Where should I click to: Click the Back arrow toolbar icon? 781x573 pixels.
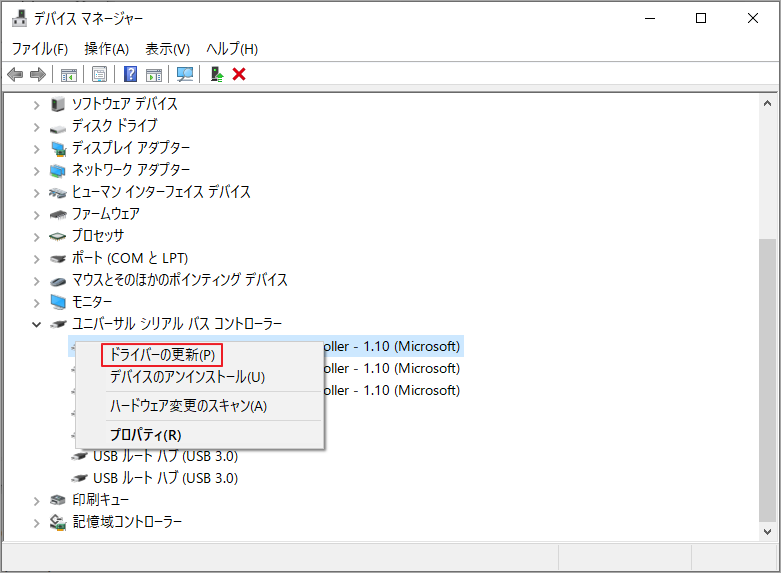(x=15, y=75)
